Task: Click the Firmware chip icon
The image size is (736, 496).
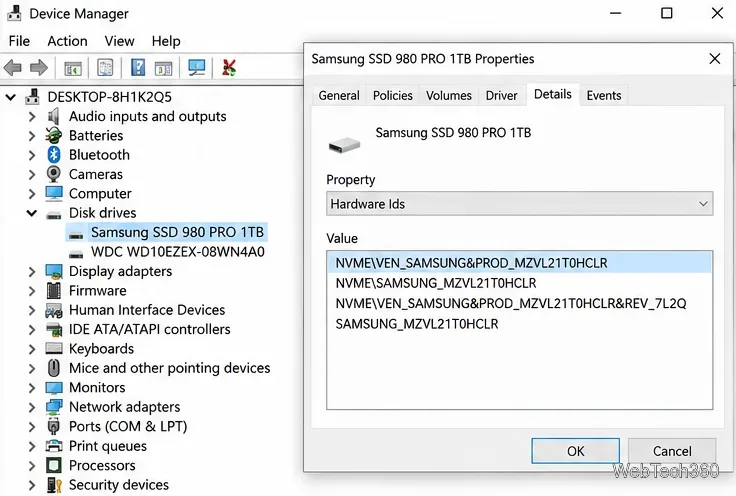Action: (x=54, y=290)
